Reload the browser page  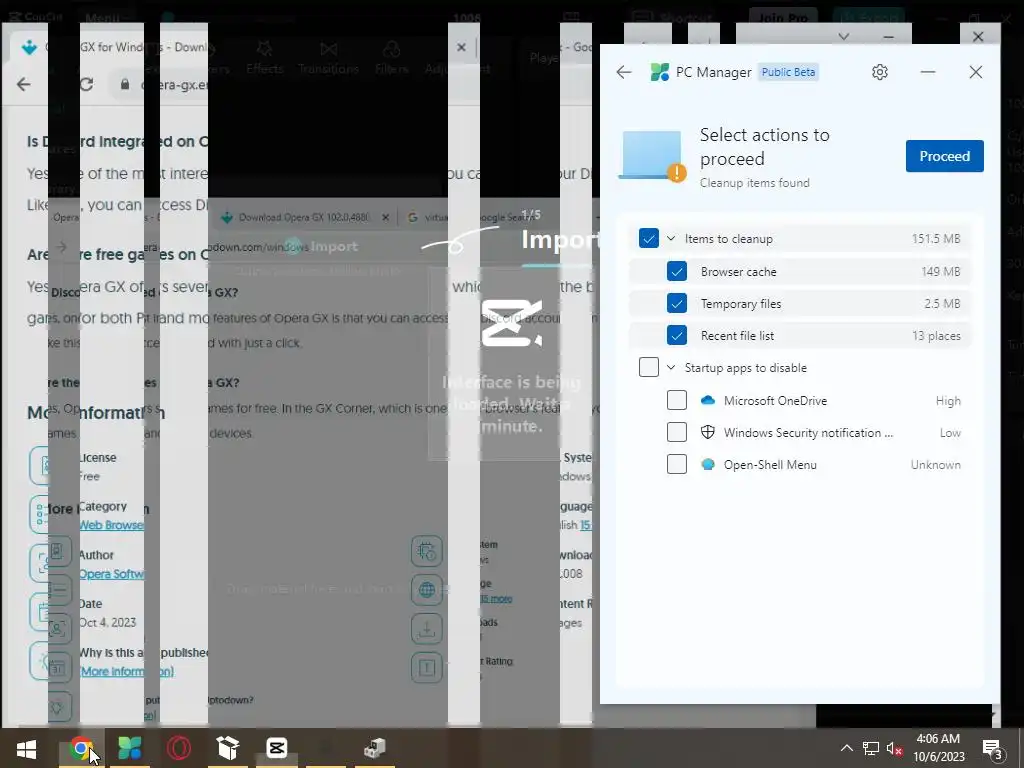pyautogui.click(x=86, y=84)
